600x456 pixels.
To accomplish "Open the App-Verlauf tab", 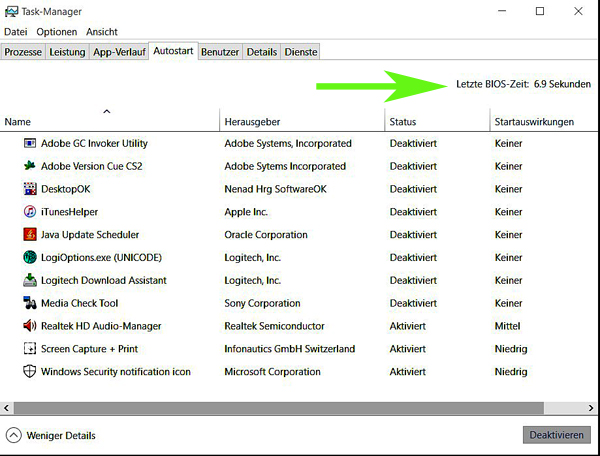I will (119, 52).
